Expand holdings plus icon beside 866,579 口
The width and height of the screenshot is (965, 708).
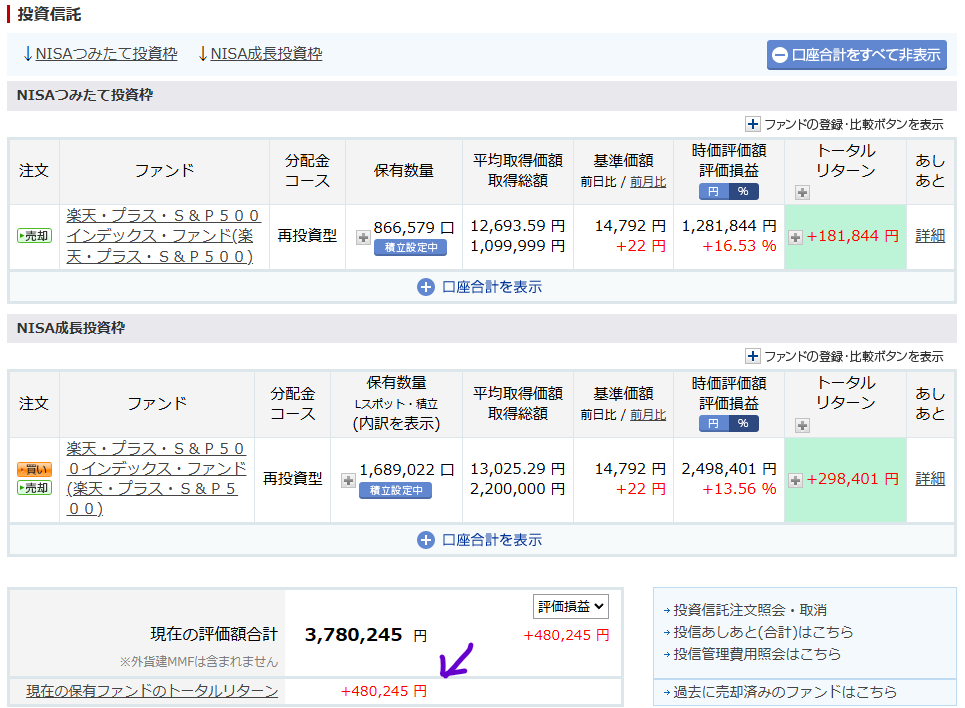coord(363,237)
